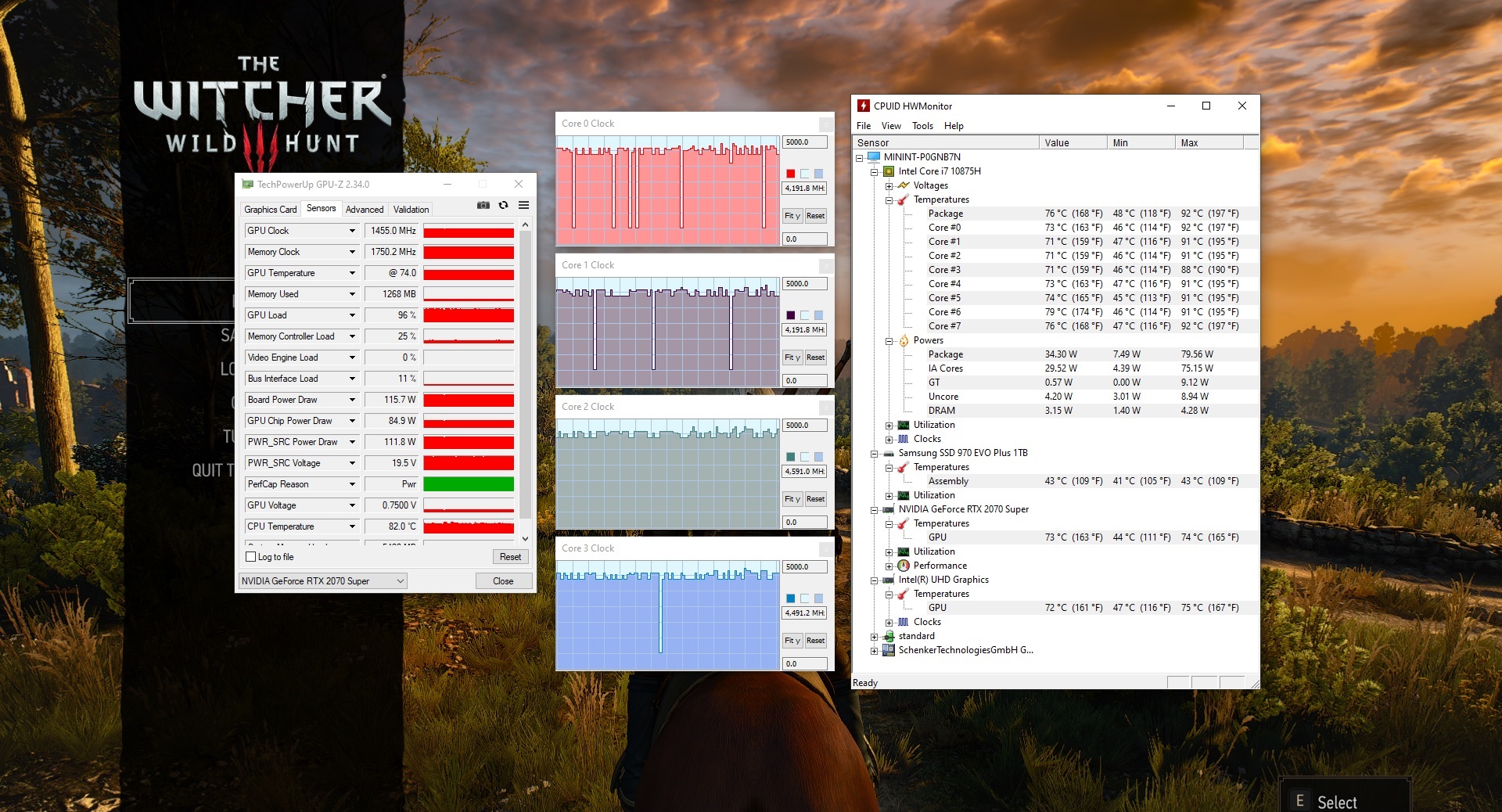Click the Utilization icon under NVIDIA GeForce RTX
The height and width of the screenshot is (812, 1502).
(x=904, y=552)
